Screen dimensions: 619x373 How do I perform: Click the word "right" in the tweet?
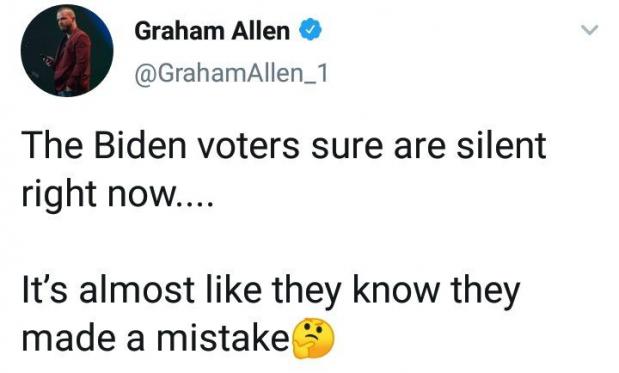coord(60,196)
